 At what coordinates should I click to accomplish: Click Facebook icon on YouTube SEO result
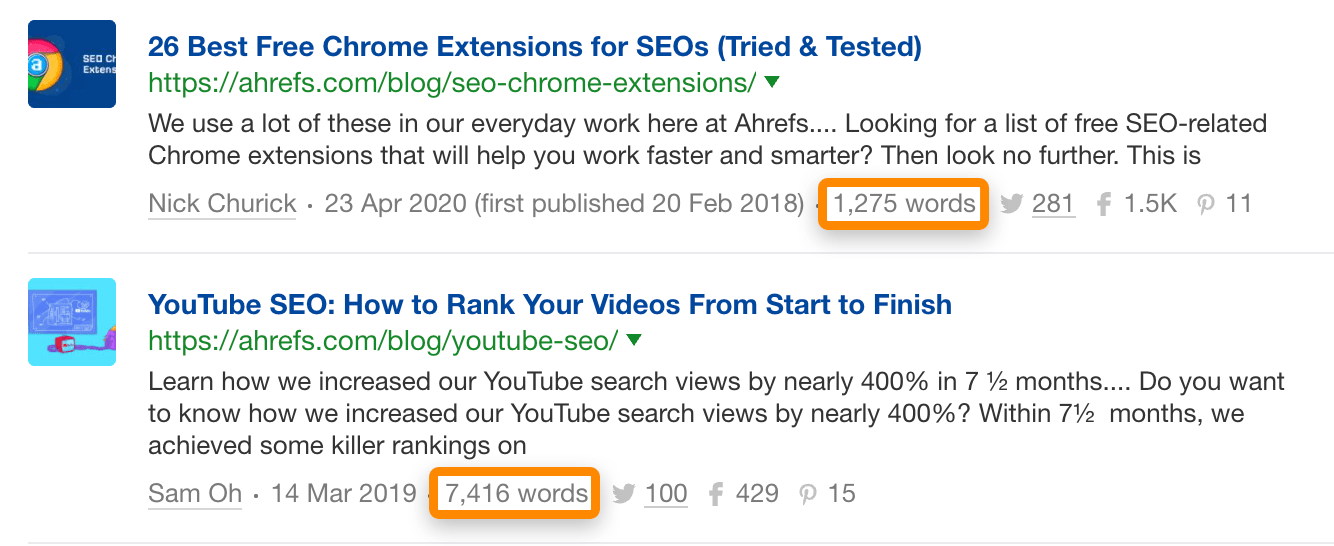pos(715,493)
